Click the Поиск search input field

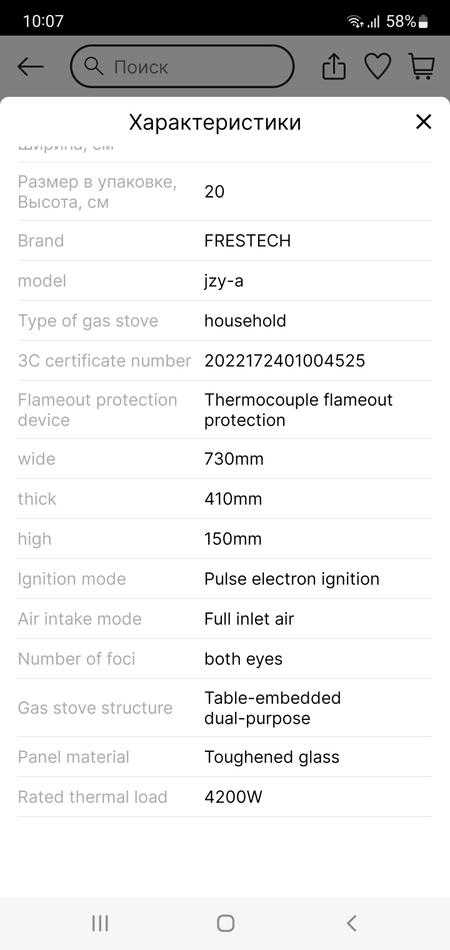182,67
